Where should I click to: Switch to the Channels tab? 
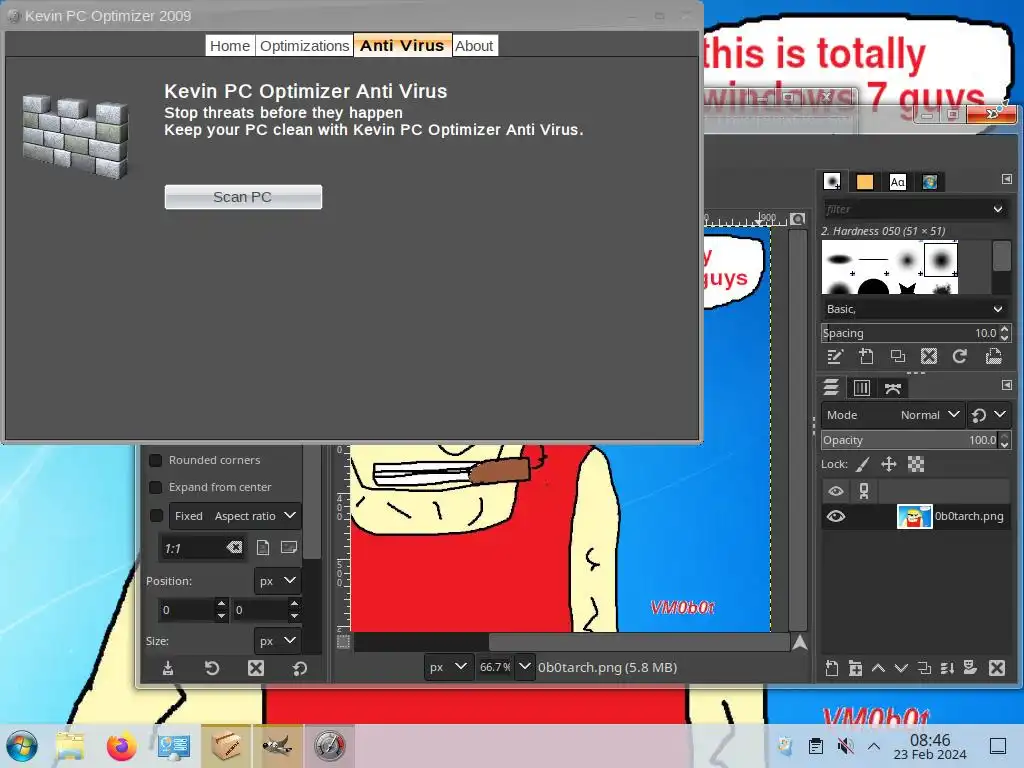pyautogui.click(x=862, y=388)
